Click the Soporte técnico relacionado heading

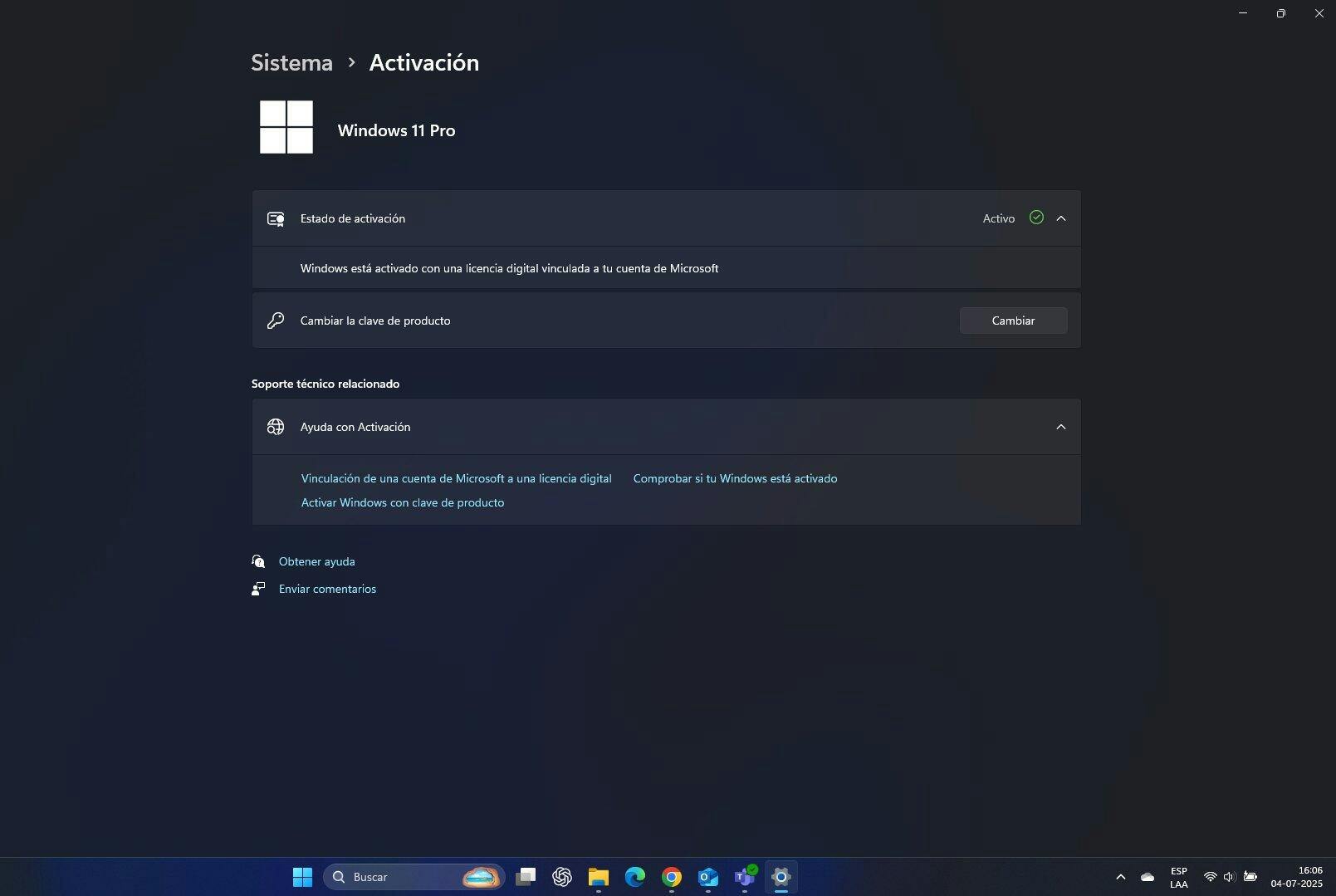click(325, 384)
